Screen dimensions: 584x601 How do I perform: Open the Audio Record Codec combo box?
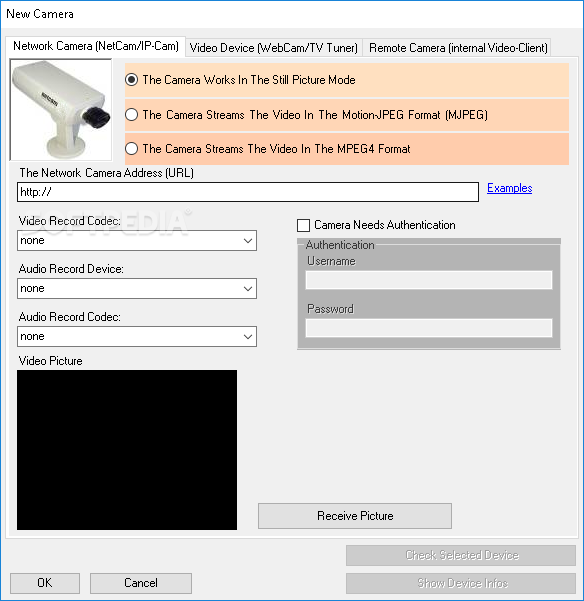click(137, 337)
